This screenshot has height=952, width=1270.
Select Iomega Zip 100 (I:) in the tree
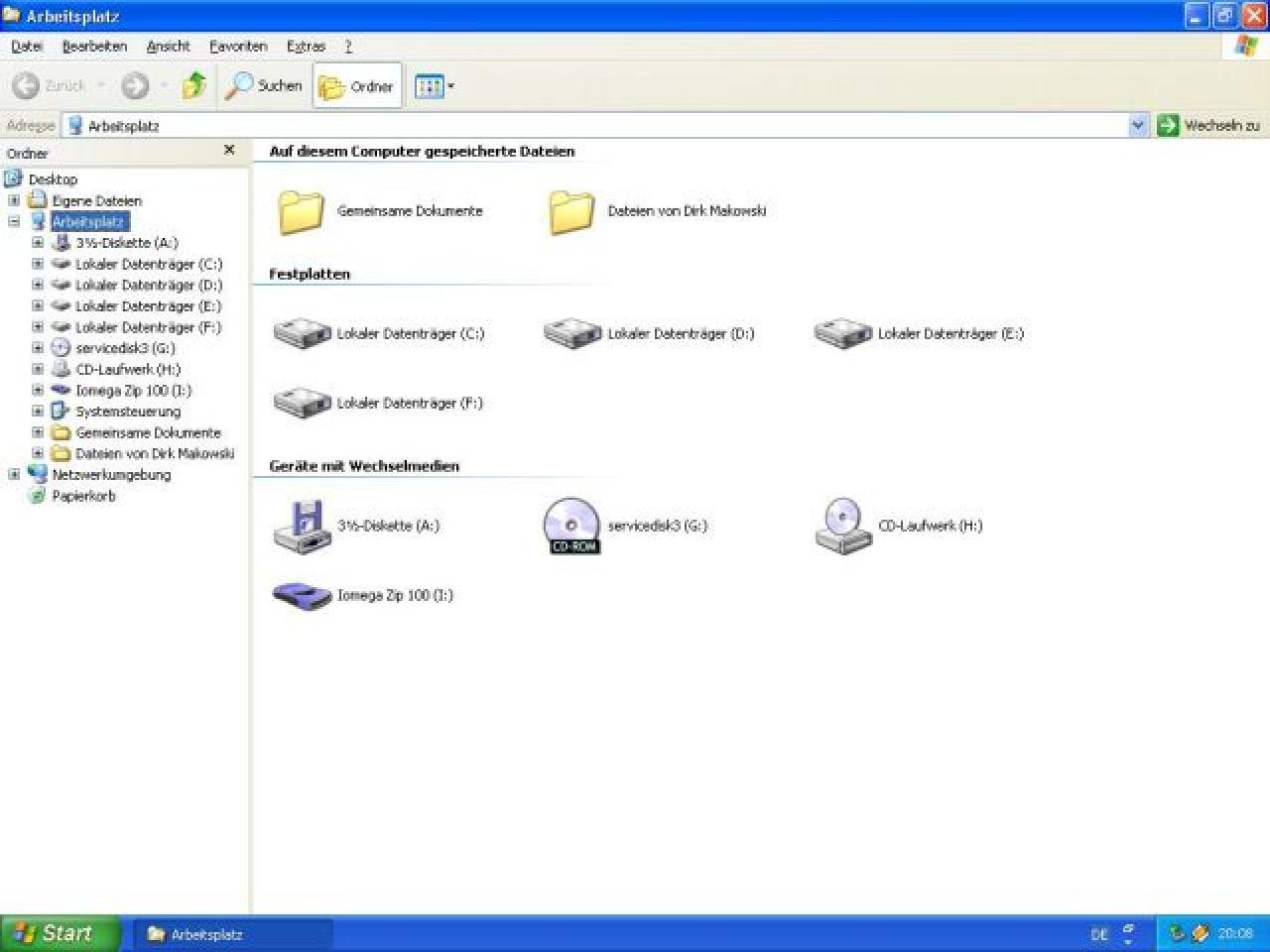click(134, 390)
